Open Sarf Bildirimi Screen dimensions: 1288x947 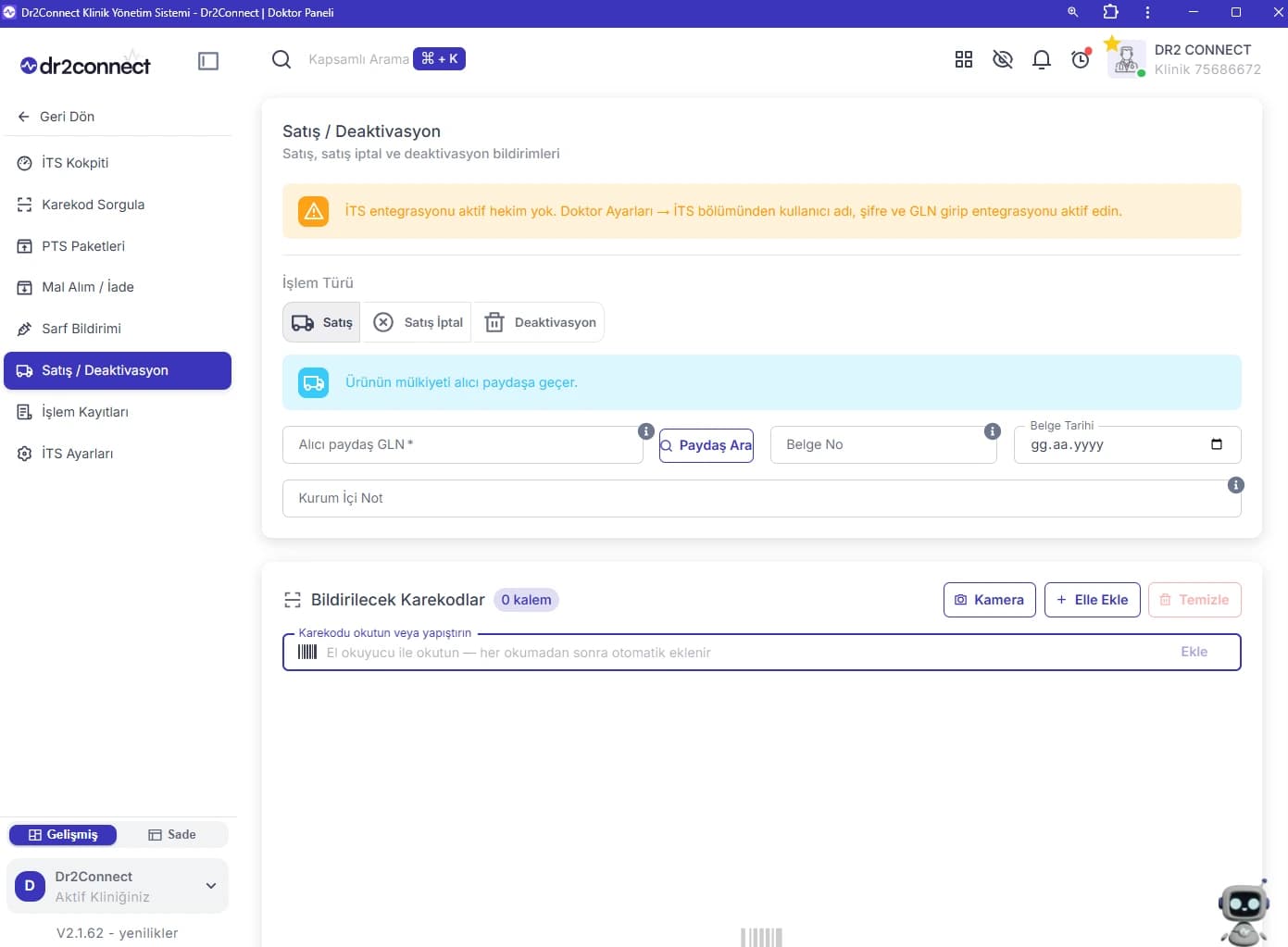(118, 329)
